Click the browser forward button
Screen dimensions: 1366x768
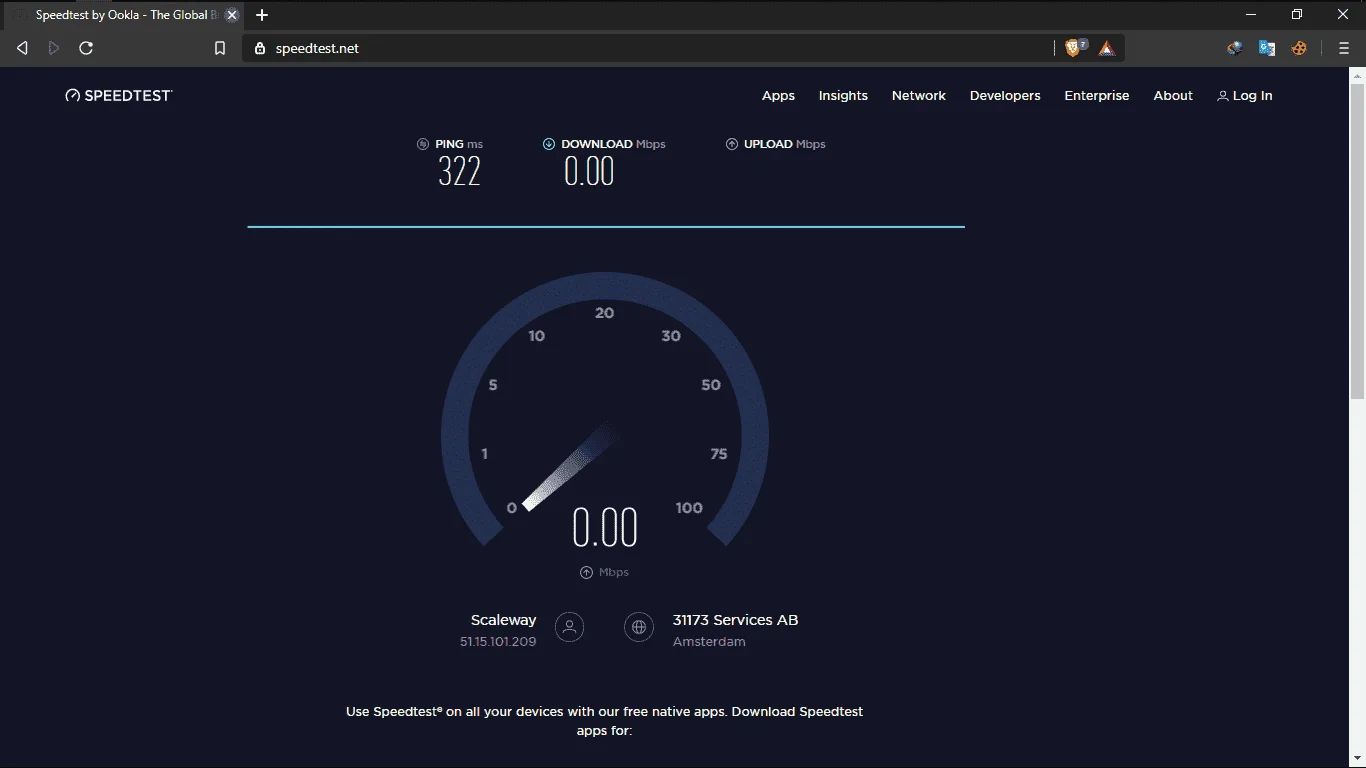coord(54,48)
